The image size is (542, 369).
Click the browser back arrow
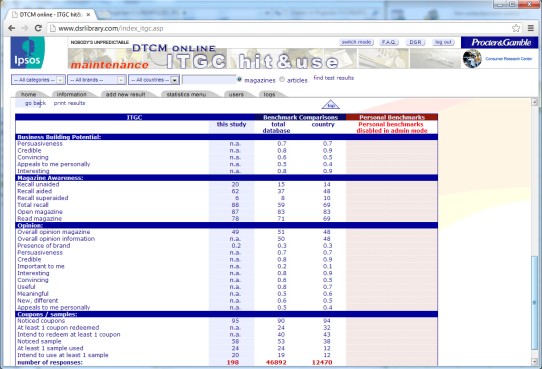coord(11,28)
